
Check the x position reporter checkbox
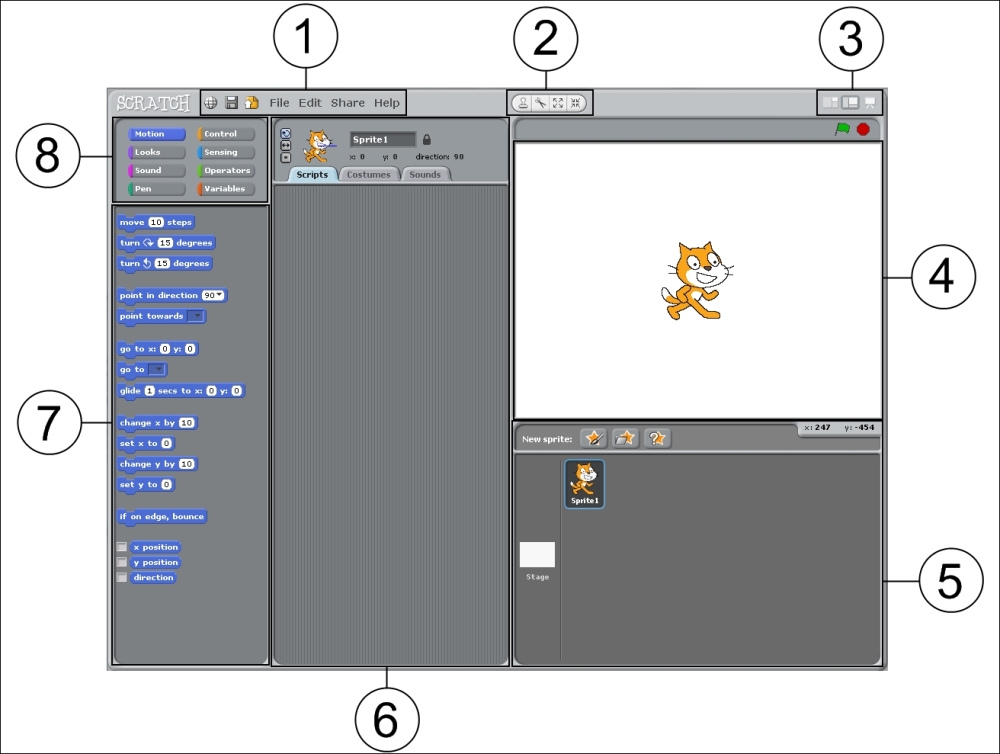pyautogui.click(x=122, y=547)
